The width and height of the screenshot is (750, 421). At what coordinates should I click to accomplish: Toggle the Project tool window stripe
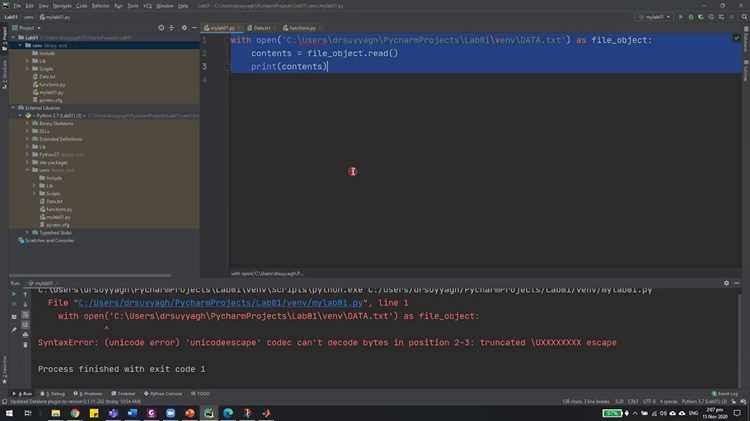pos(4,38)
